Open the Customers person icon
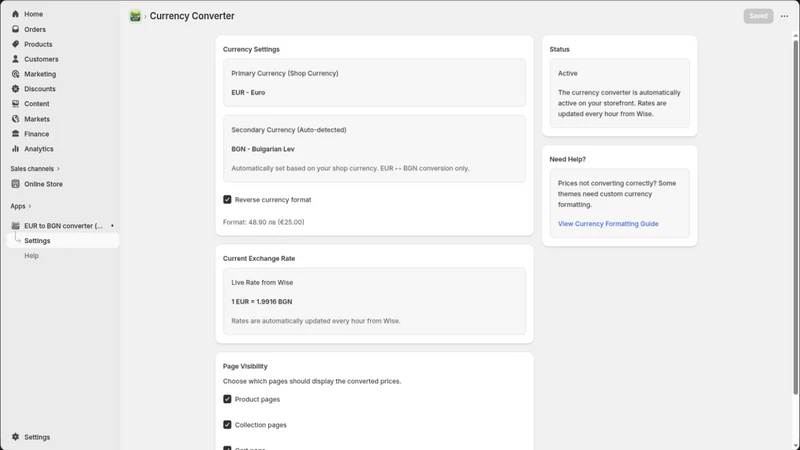 (x=15, y=59)
